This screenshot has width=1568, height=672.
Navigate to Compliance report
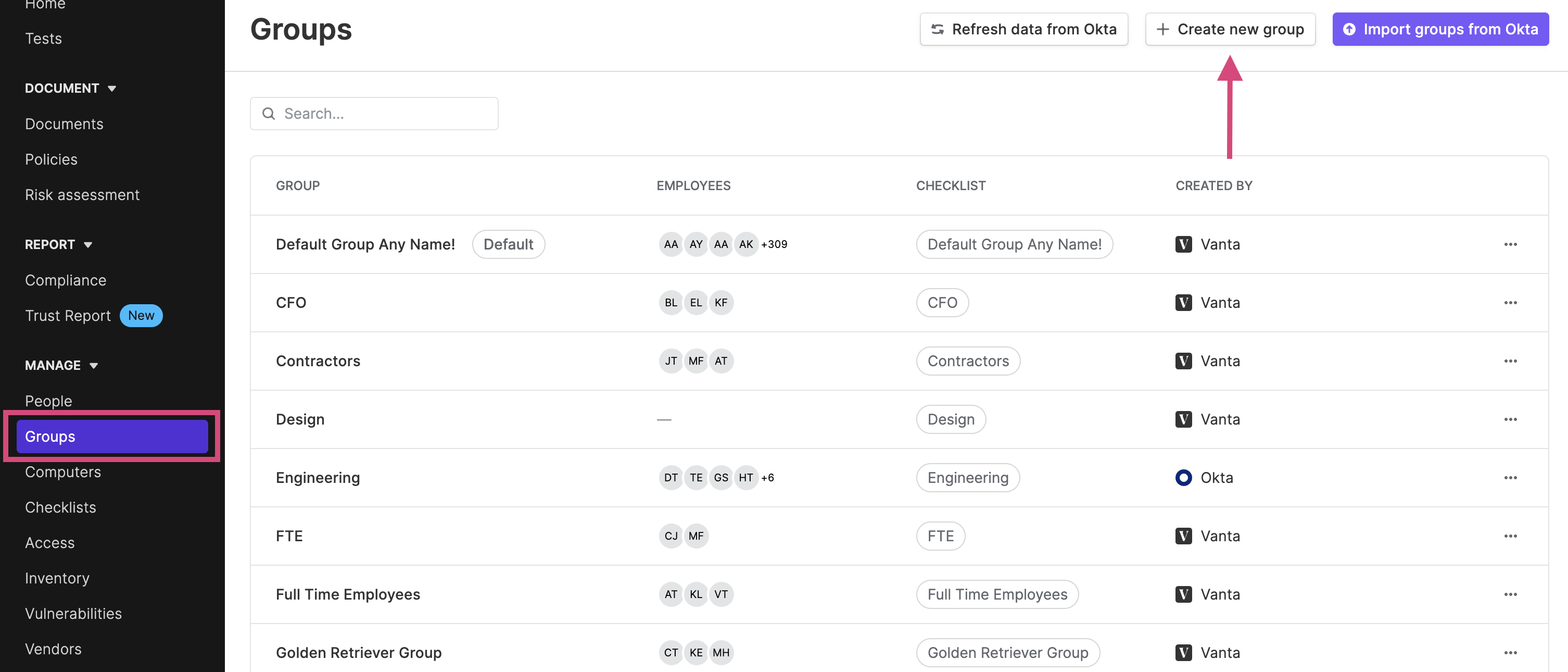click(66, 280)
